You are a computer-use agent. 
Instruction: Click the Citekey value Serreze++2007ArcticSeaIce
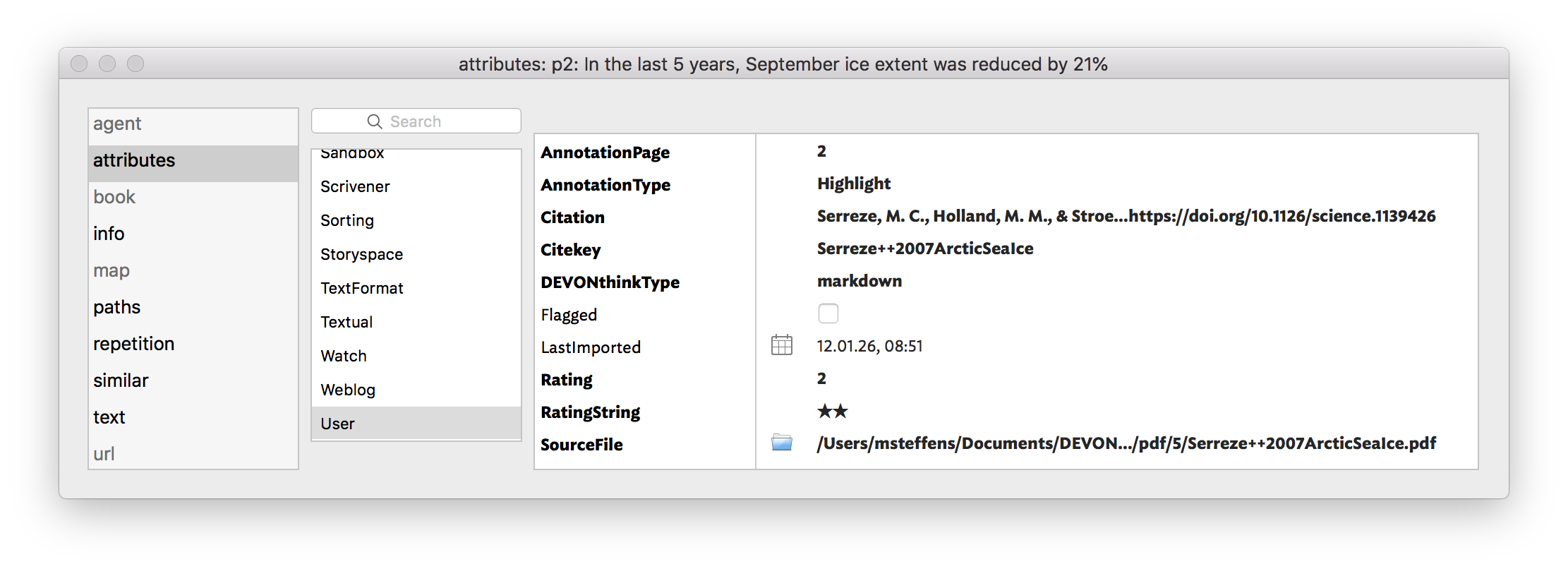[x=924, y=248]
